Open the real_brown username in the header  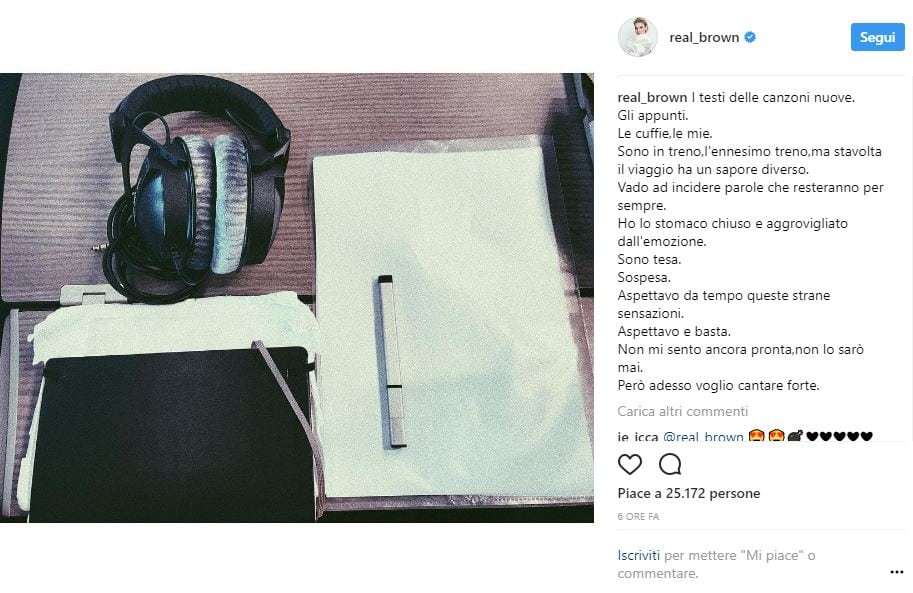click(704, 37)
